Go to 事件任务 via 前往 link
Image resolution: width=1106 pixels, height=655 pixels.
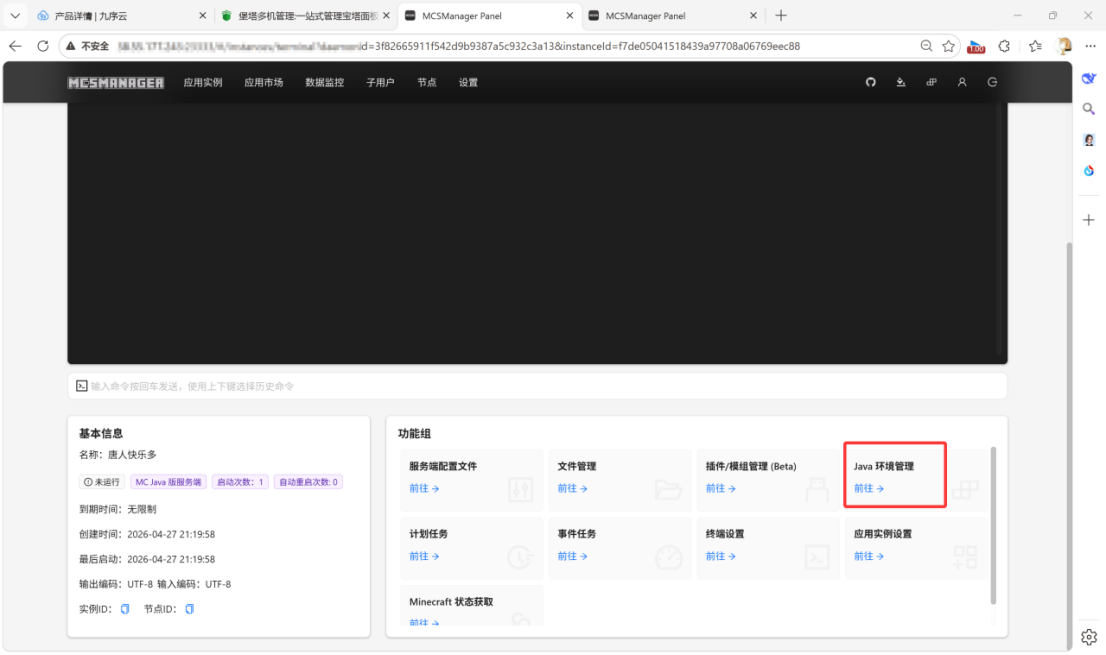point(572,556)
